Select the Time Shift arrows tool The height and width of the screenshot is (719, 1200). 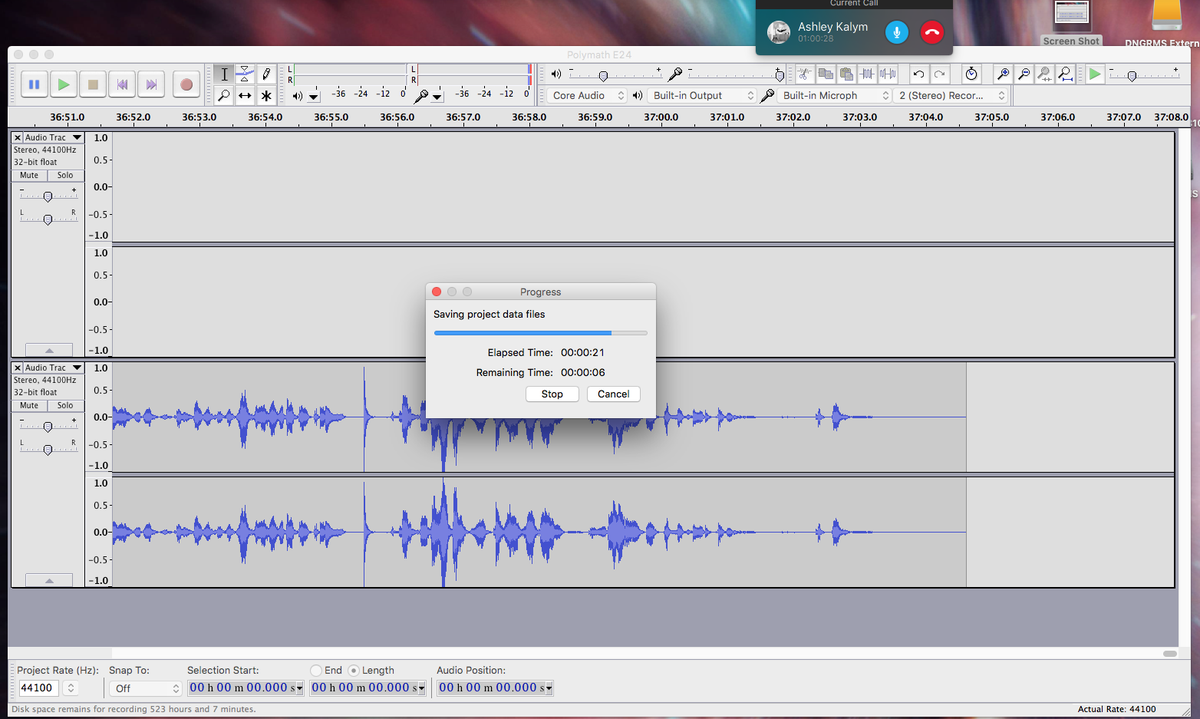[246, 96]
